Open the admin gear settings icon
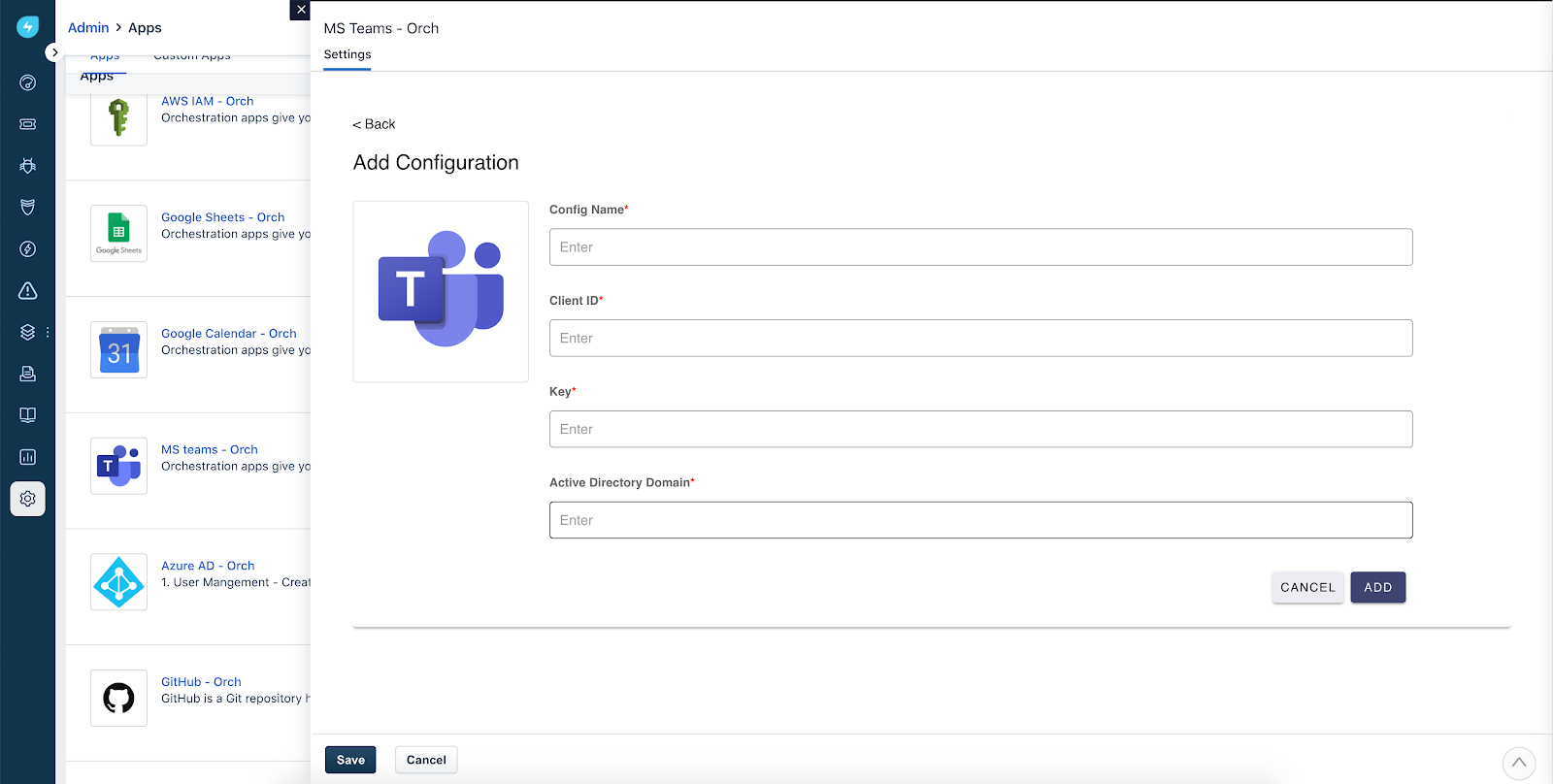Screen dimensions: 1553x784 27,499
